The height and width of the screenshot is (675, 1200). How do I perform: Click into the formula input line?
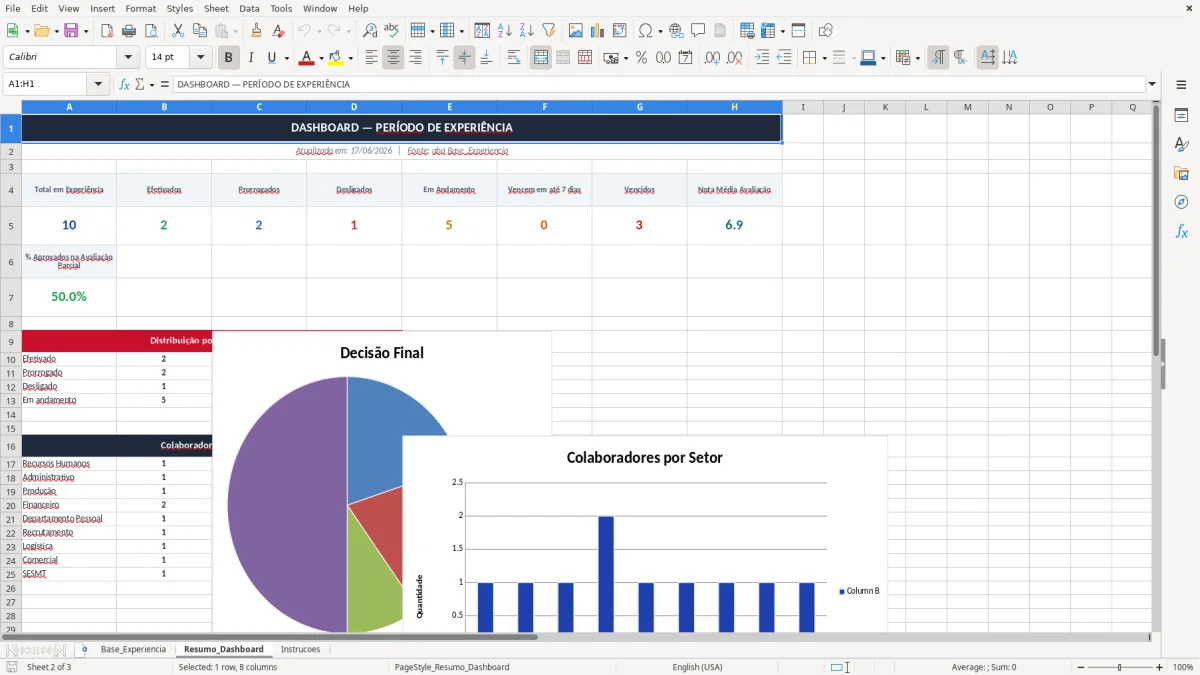tap(658, 84)
